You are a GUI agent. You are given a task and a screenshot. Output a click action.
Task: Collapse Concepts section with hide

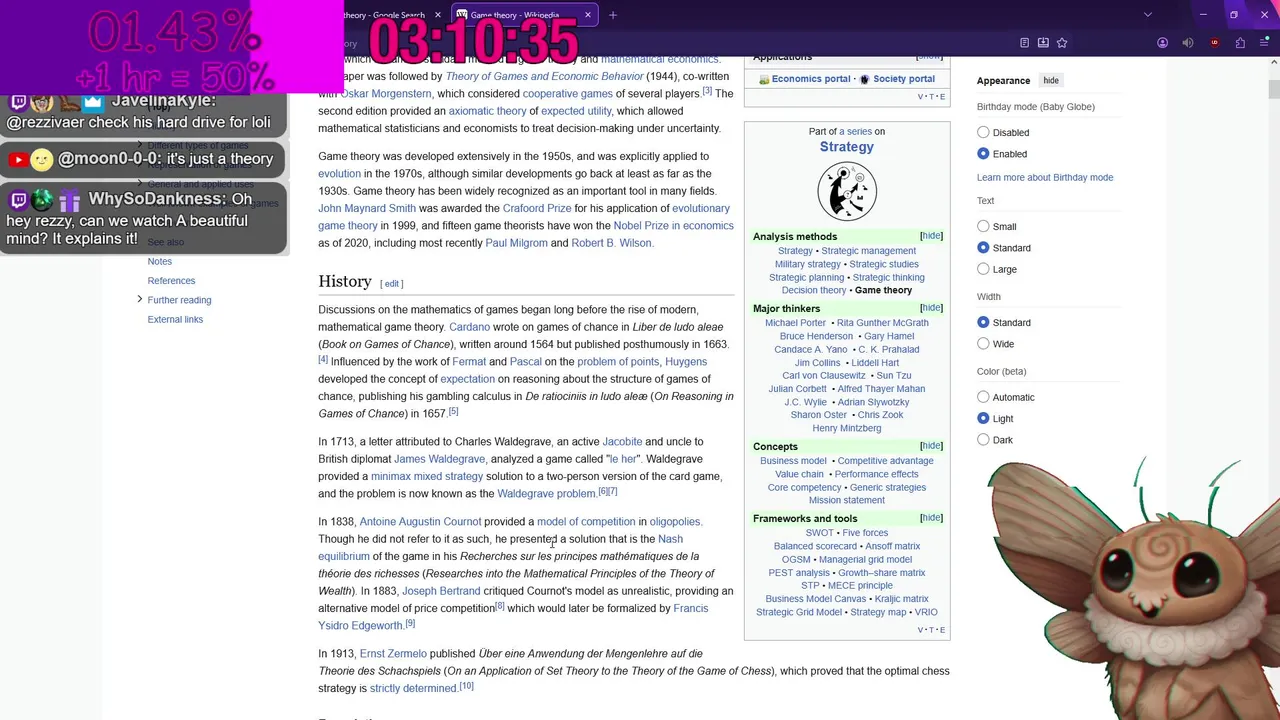pyautogui.click(x=931, y=446)
